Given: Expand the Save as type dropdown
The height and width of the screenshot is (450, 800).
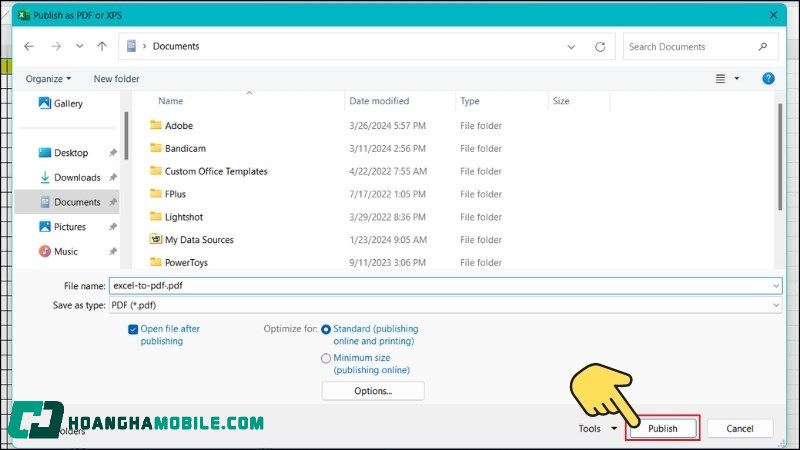Looking at the screenshot, I should 776,305.
